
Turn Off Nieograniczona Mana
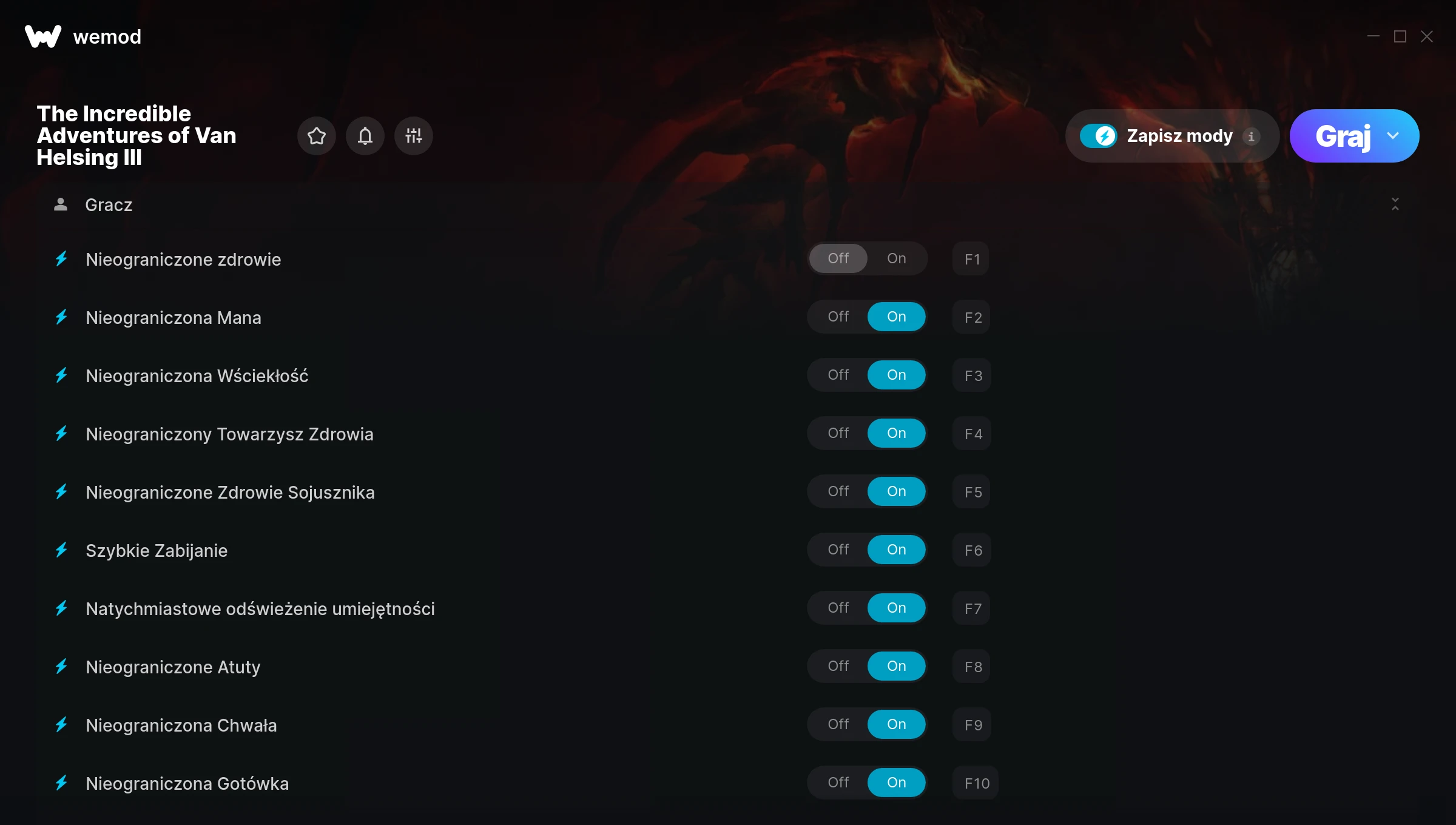pyautogui.click(x=838, y=317)
